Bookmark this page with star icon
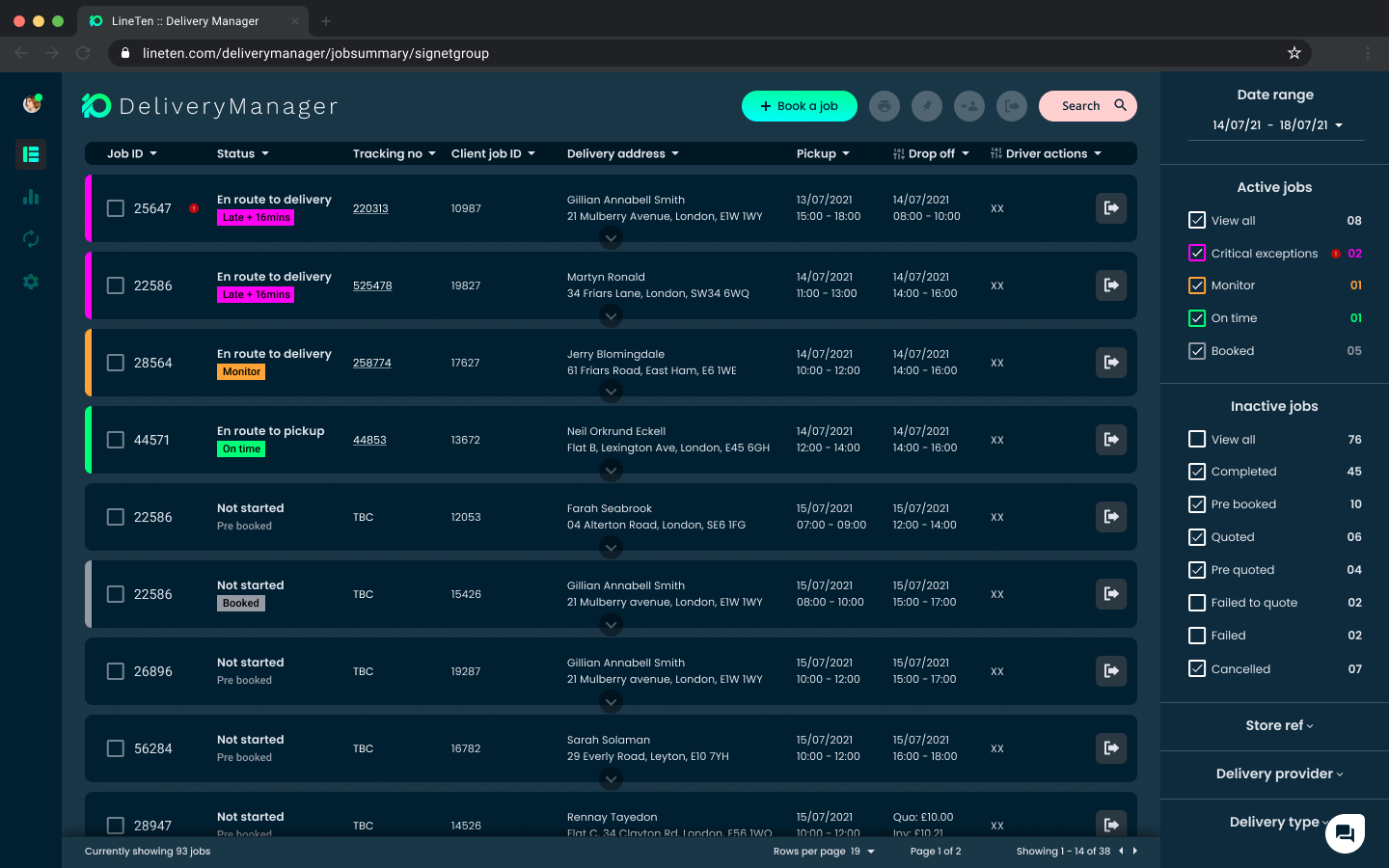The image size is (1389, 868). coord(1294,53)
